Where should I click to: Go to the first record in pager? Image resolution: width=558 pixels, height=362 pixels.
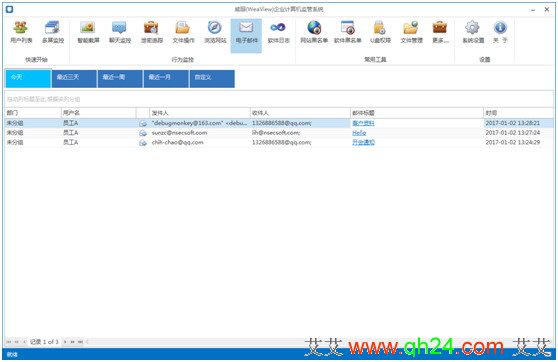point(9,342)
